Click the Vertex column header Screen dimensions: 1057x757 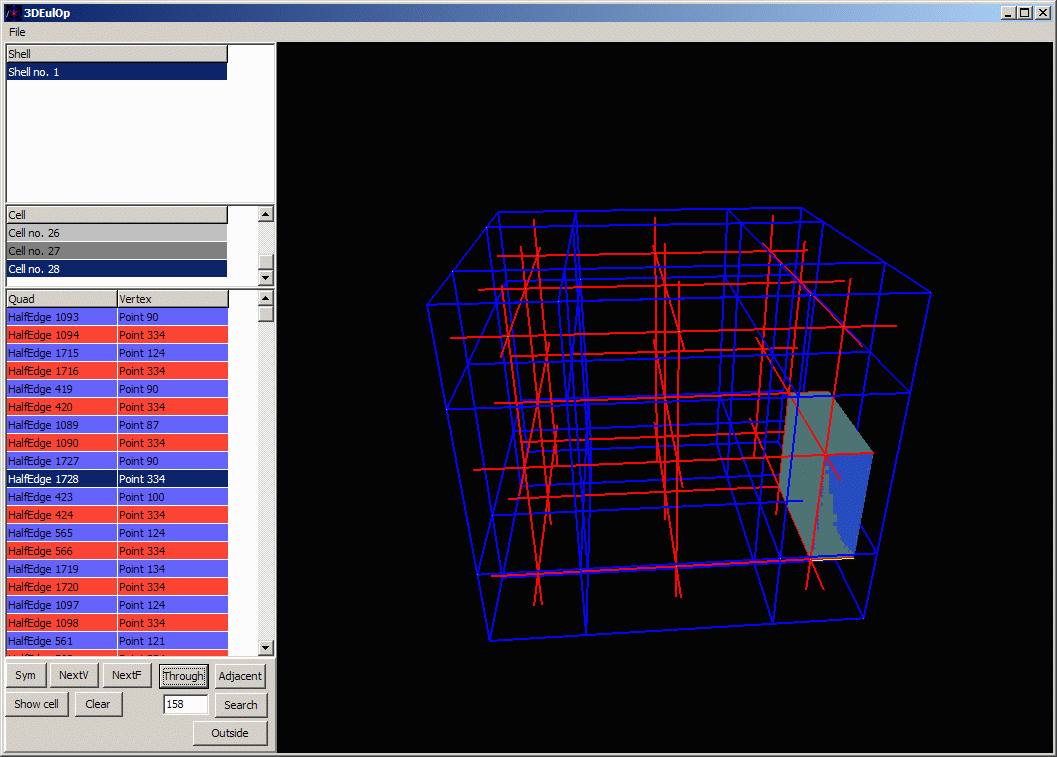[x=172, y=299]
